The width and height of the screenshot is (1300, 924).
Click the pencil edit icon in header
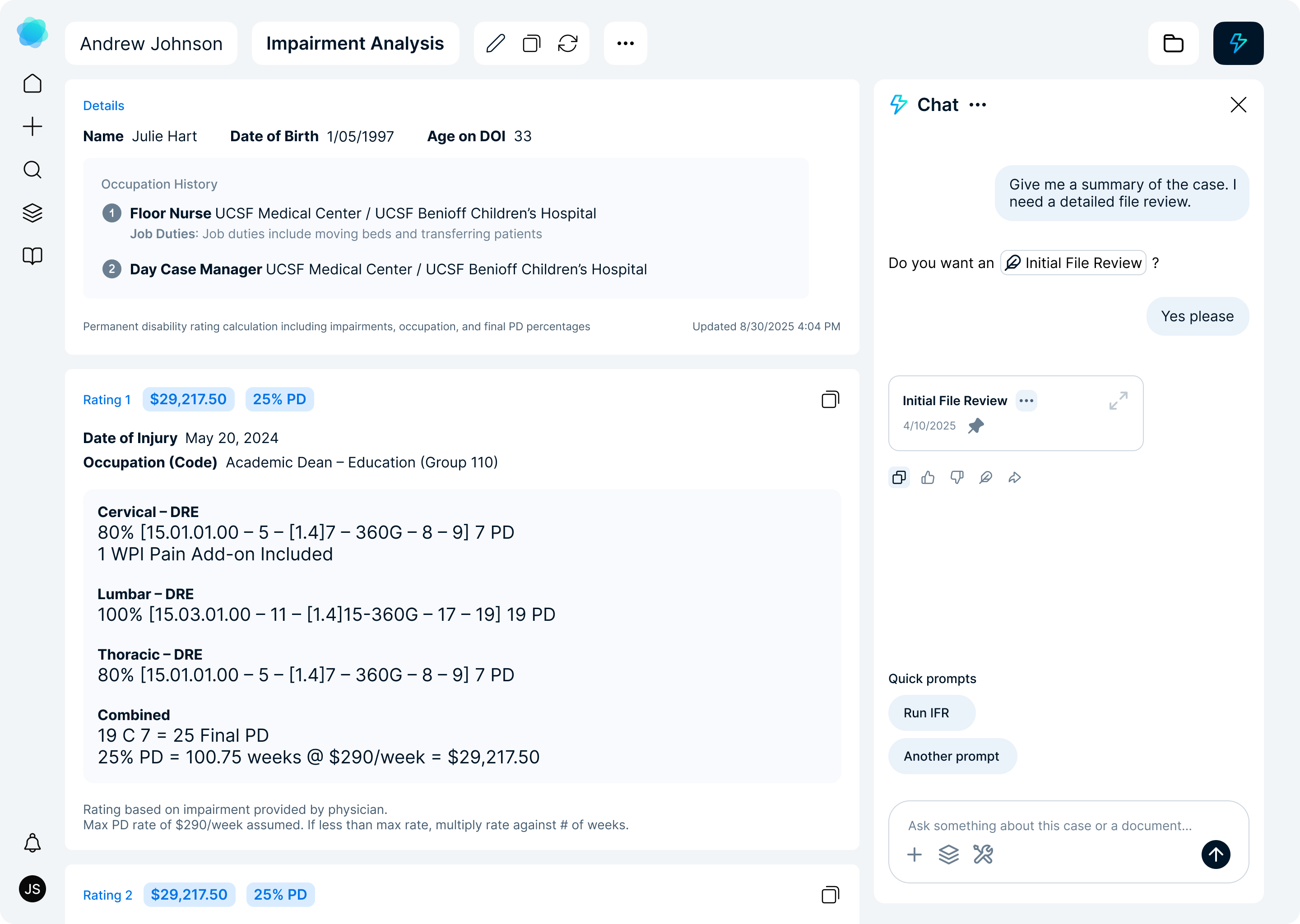(x=495, y=43)
